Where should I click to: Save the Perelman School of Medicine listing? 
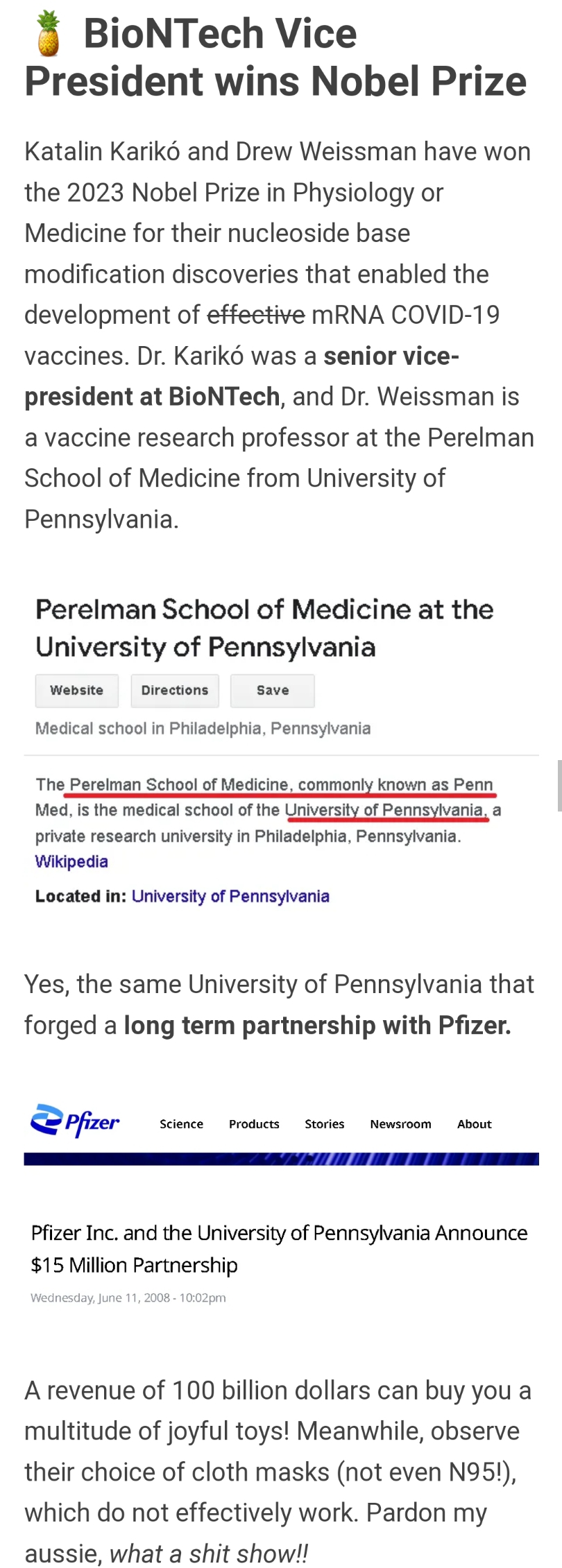(x=273, y=691)
